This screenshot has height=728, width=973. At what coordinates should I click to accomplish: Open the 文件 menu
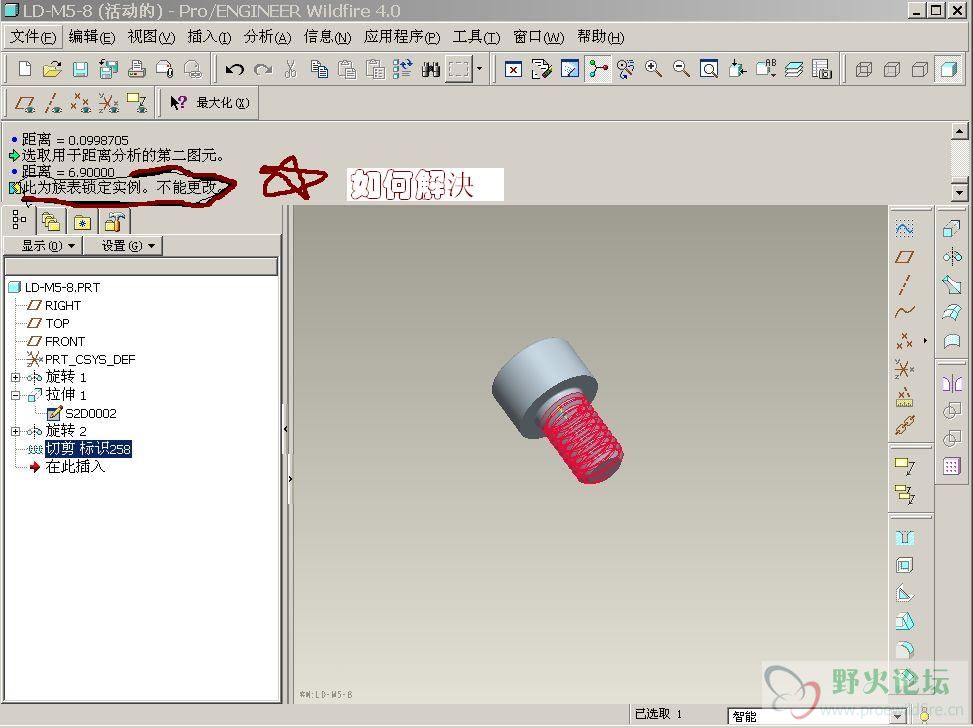point(32,37)
